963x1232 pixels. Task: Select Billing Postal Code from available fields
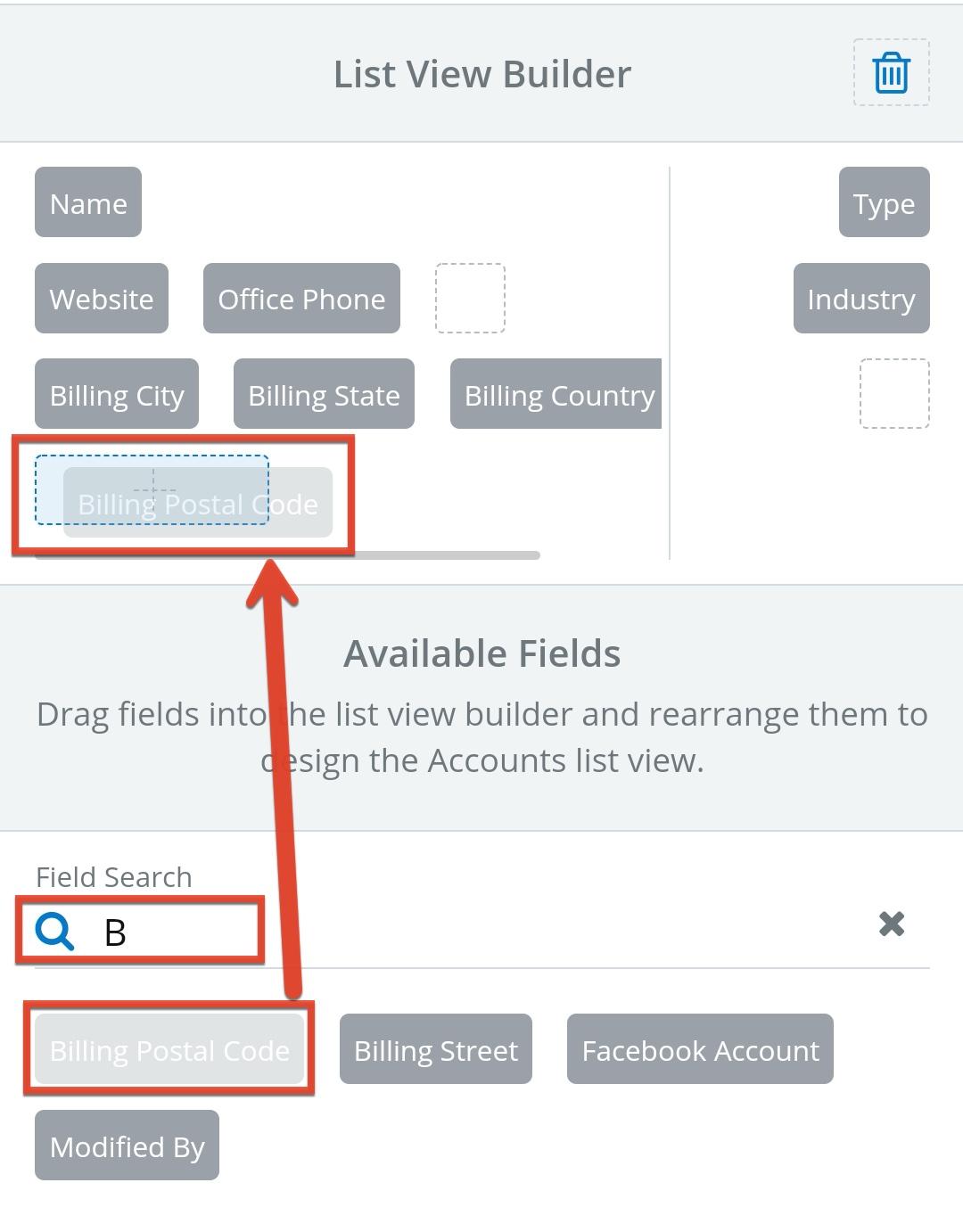[x=169, y=1049]
